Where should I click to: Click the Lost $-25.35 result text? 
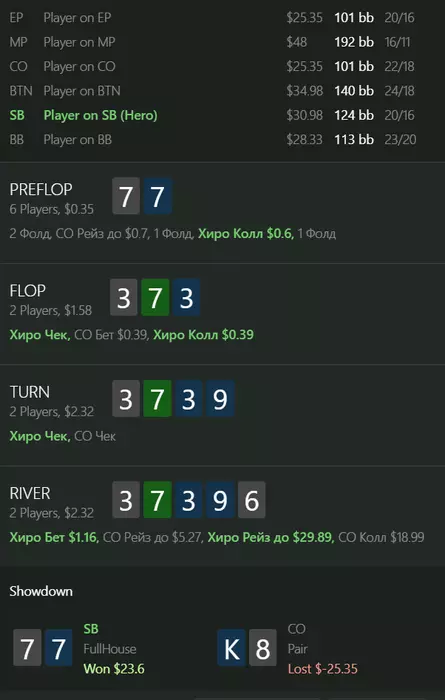323,669
